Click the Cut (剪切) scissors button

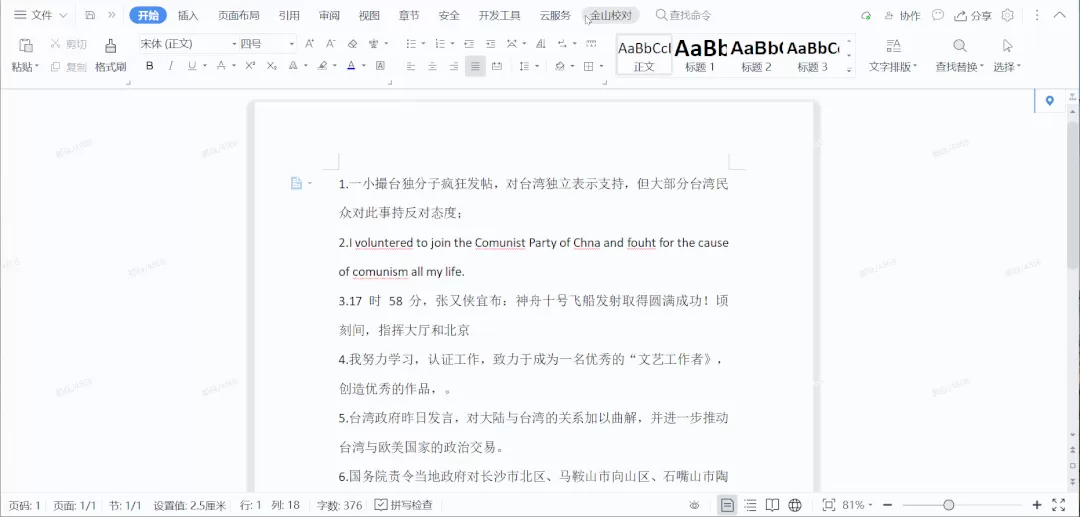pyautogui.click(x=68, y=44)
